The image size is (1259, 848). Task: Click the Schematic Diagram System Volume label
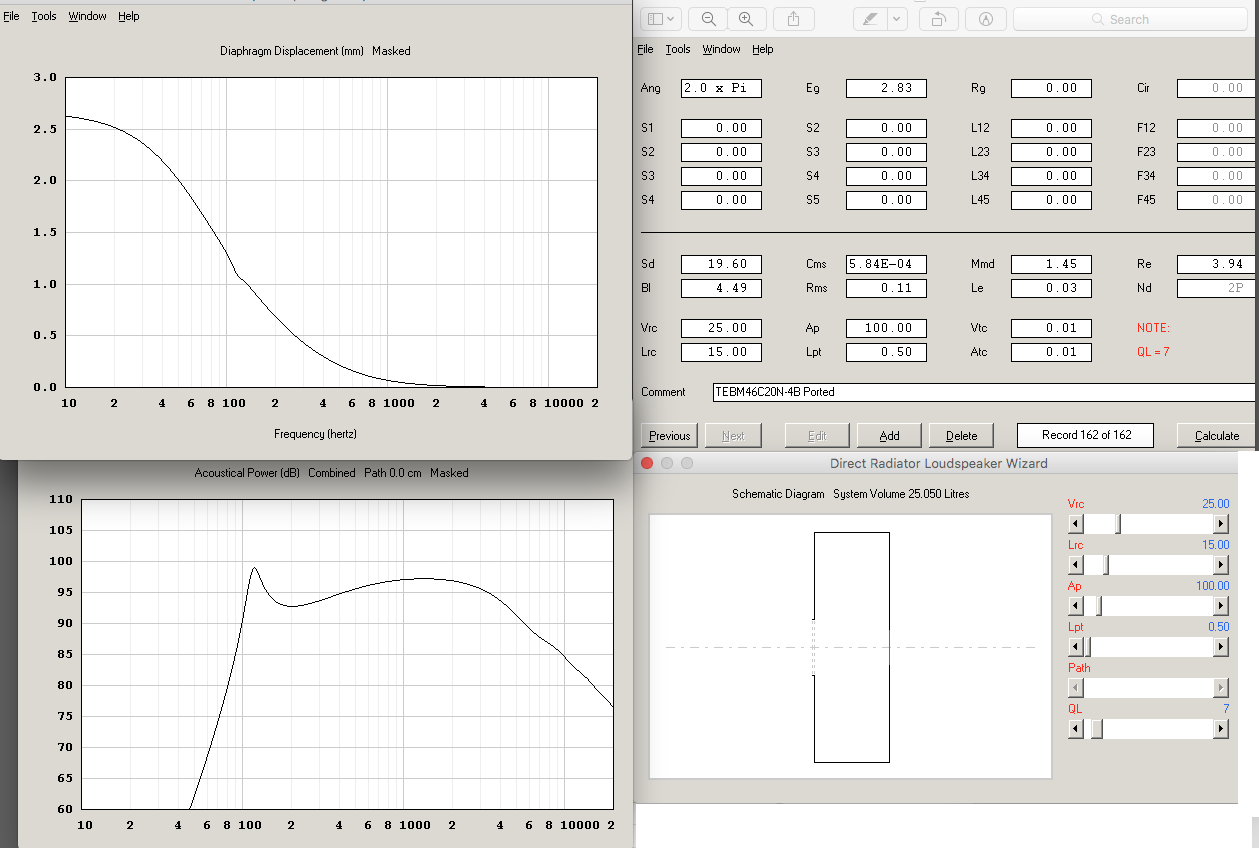pyautogui.click(x=850, y=494)
